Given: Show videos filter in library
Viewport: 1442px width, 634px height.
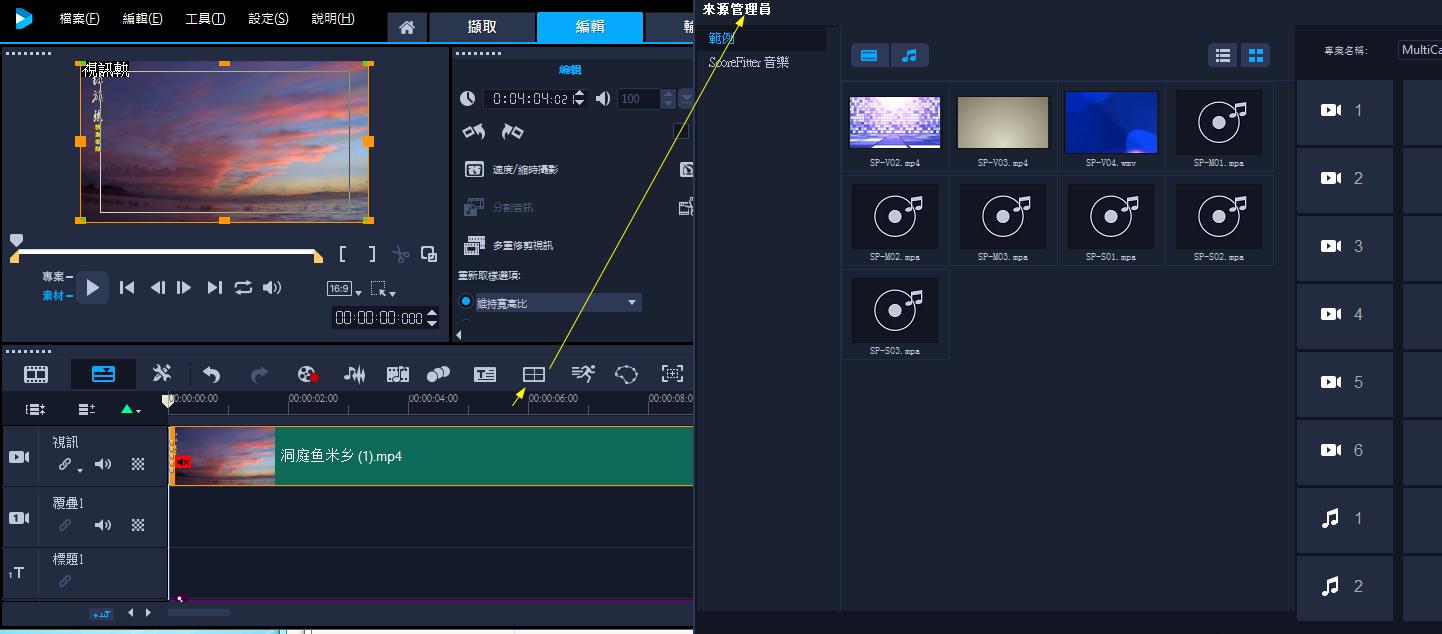Looking at the screenshot, I should coord(869,55).
